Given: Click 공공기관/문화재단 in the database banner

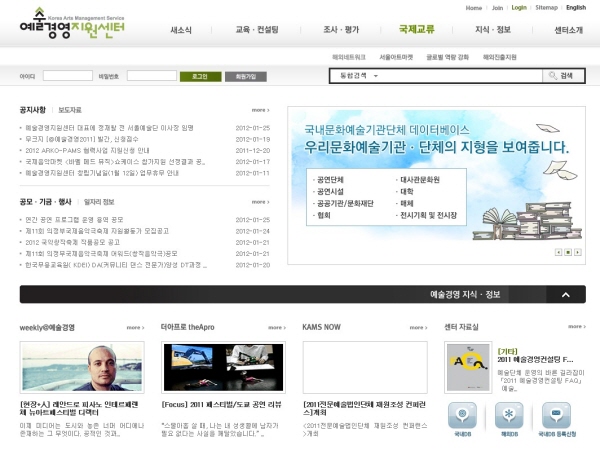Looking at the screenshot, I should (x=345, y=203).
